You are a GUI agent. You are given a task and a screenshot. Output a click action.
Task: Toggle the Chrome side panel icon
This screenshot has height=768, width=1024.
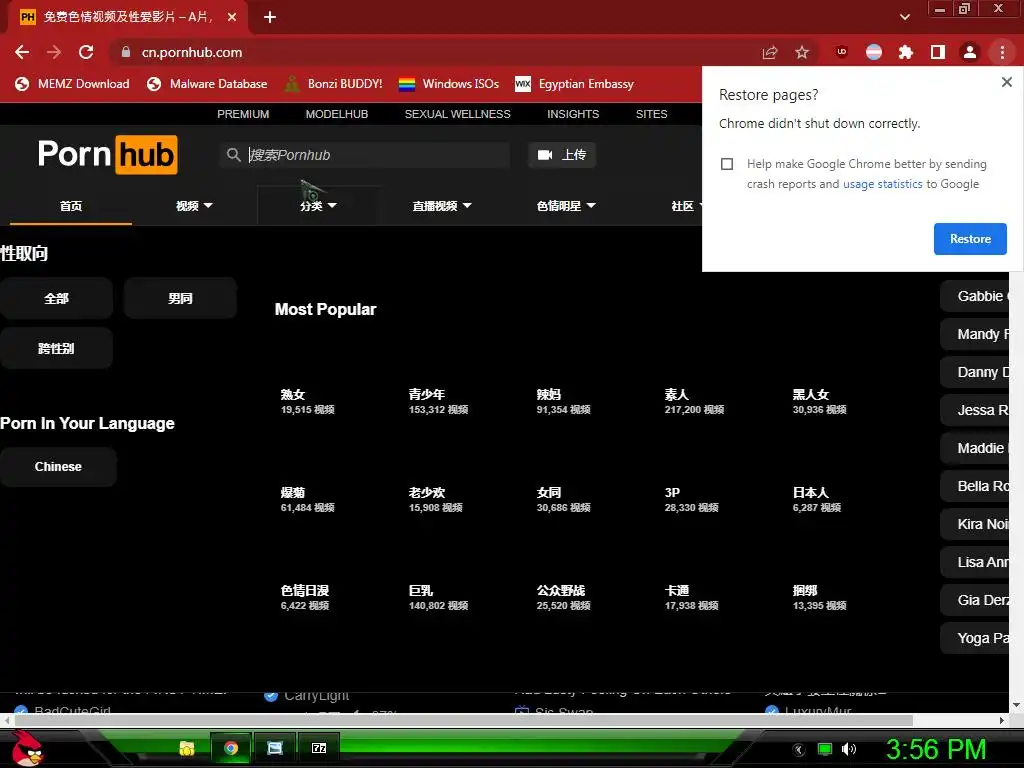tap(938, 52)
